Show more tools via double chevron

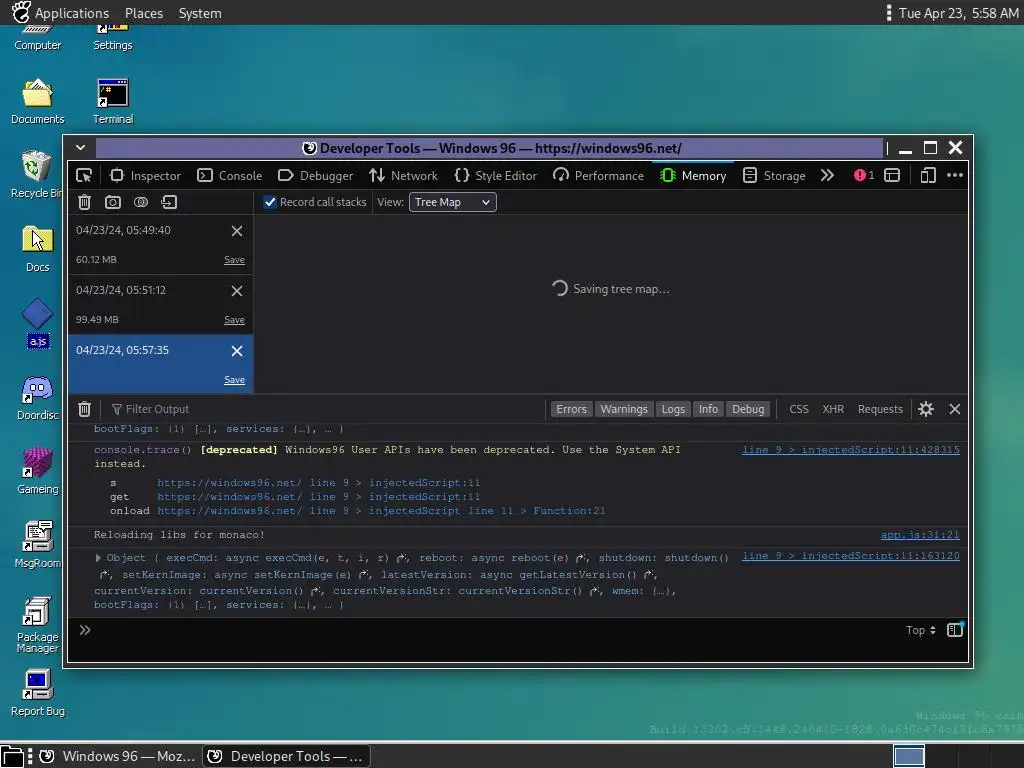[827, 176]
